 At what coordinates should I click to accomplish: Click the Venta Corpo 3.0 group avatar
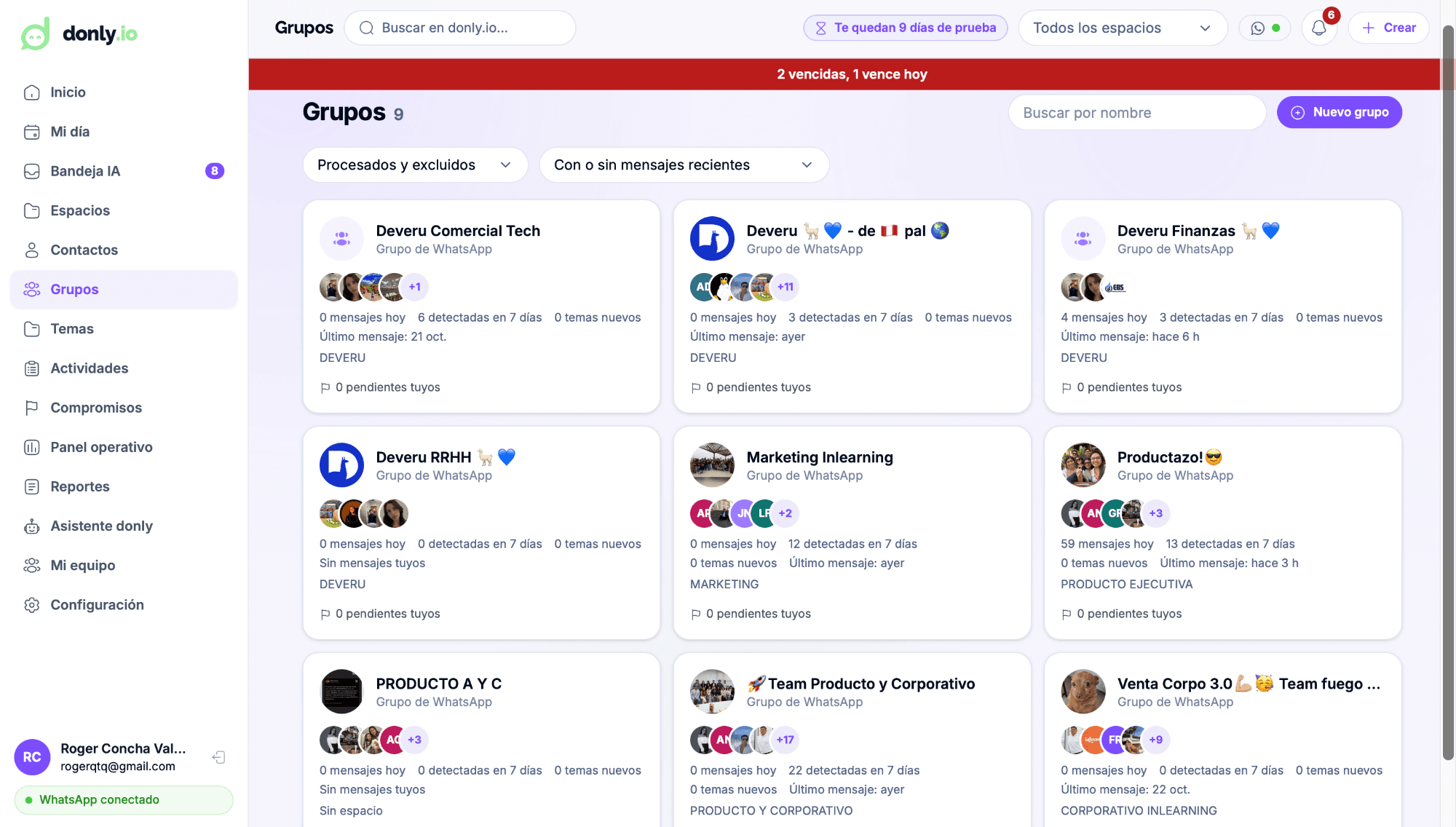pos(1083,691)
